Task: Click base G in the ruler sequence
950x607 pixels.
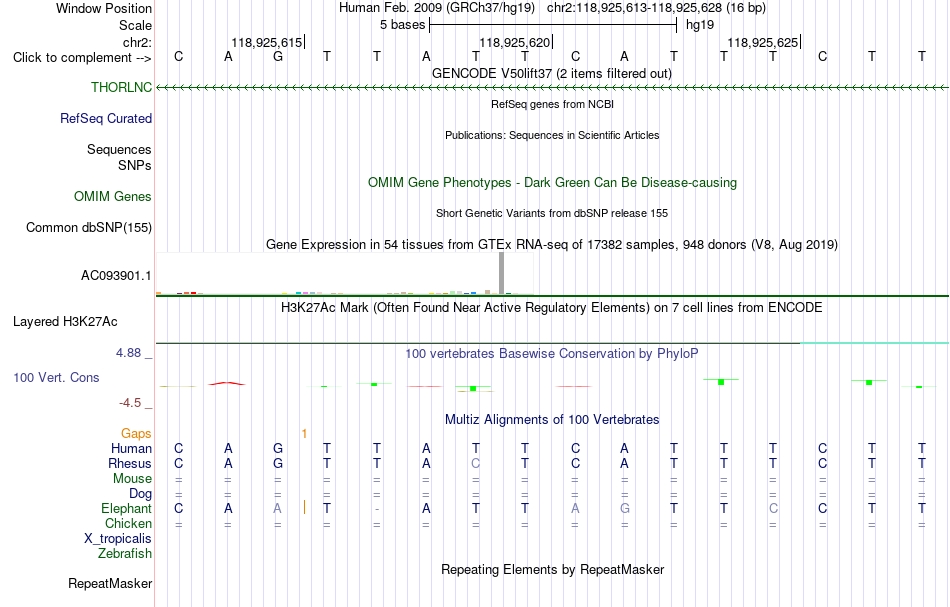Action: pyautogui.click(x=277, y=56)
